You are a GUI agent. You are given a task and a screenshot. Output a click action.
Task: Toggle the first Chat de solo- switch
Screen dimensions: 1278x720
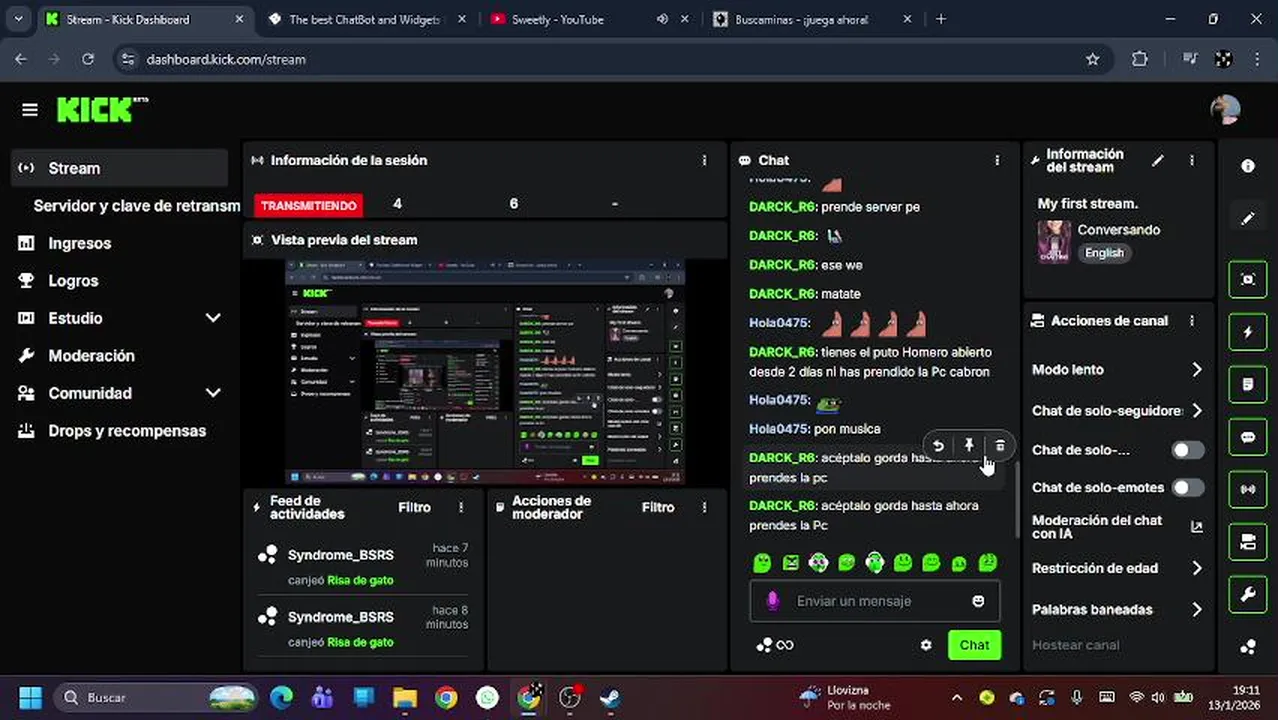(1187, 450)
